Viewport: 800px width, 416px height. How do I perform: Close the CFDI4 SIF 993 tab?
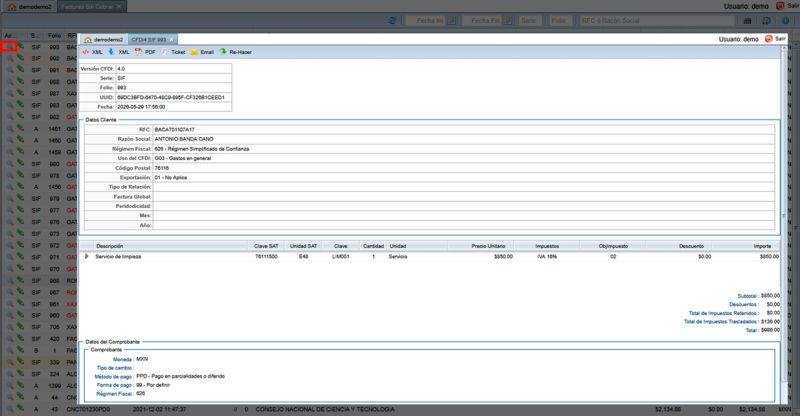coord(172,39)
